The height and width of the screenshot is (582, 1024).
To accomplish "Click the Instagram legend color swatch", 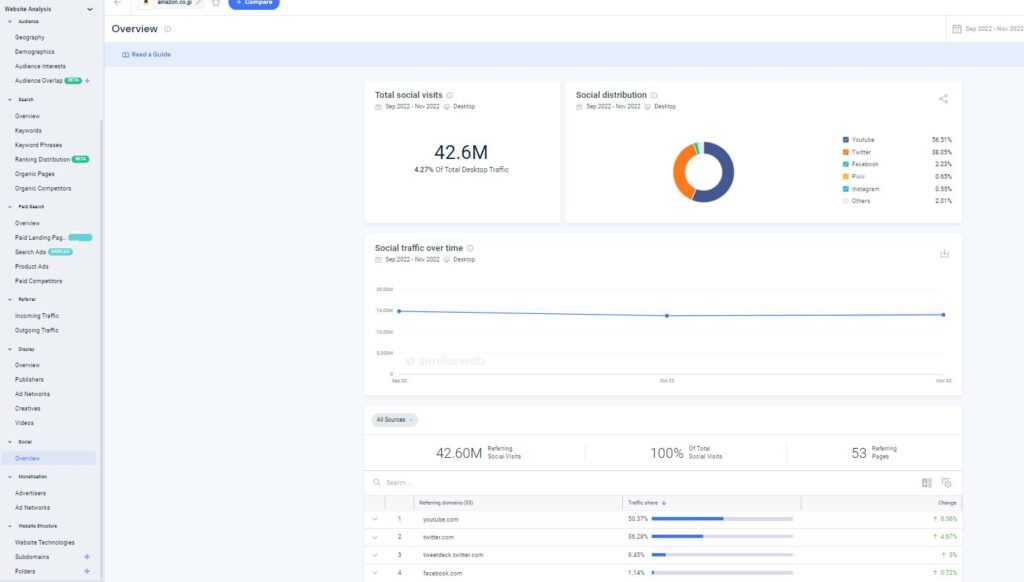I will click(846, 189).
